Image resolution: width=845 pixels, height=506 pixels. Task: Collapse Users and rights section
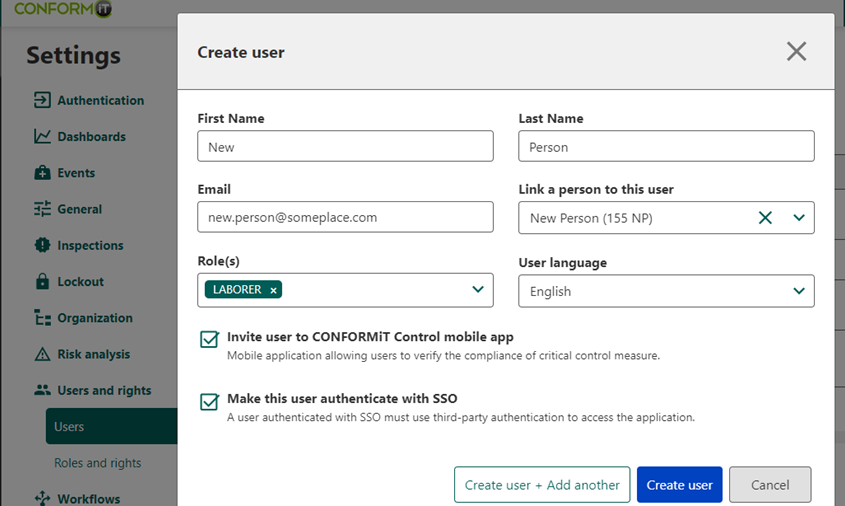[105, 390]
